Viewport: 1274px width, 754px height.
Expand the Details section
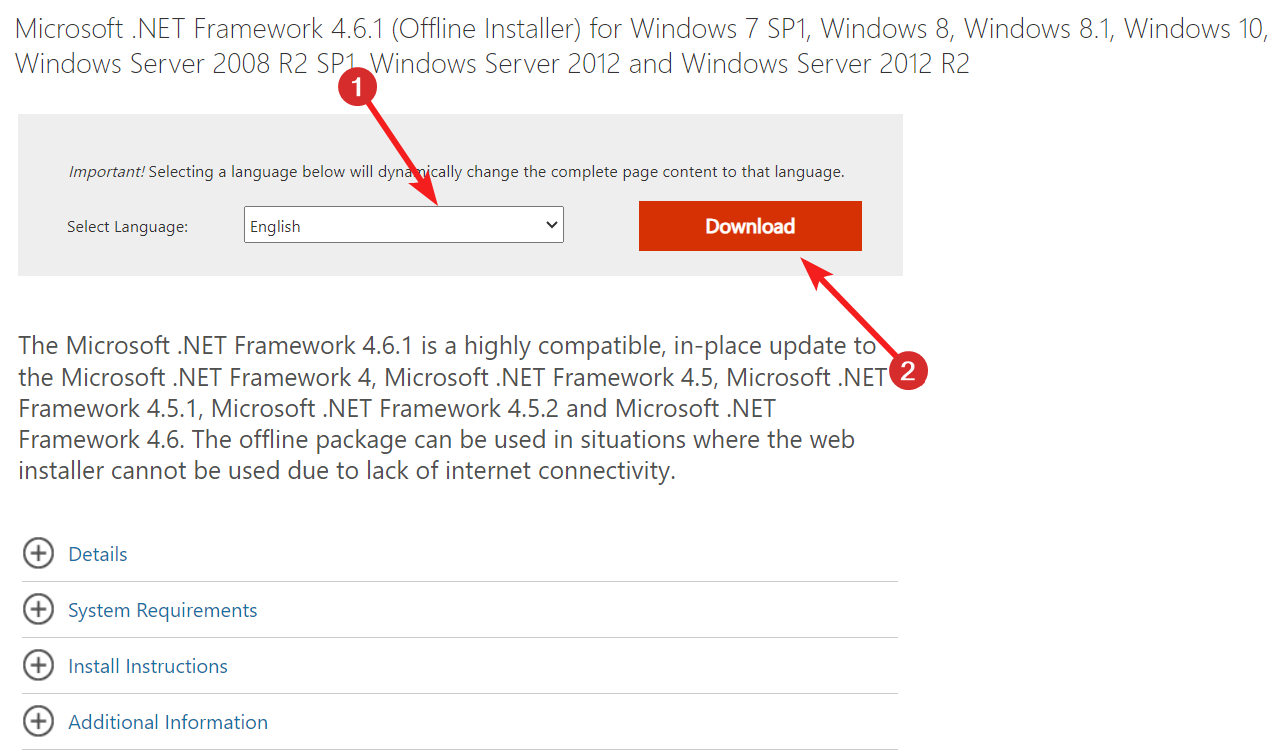(98, 554)
